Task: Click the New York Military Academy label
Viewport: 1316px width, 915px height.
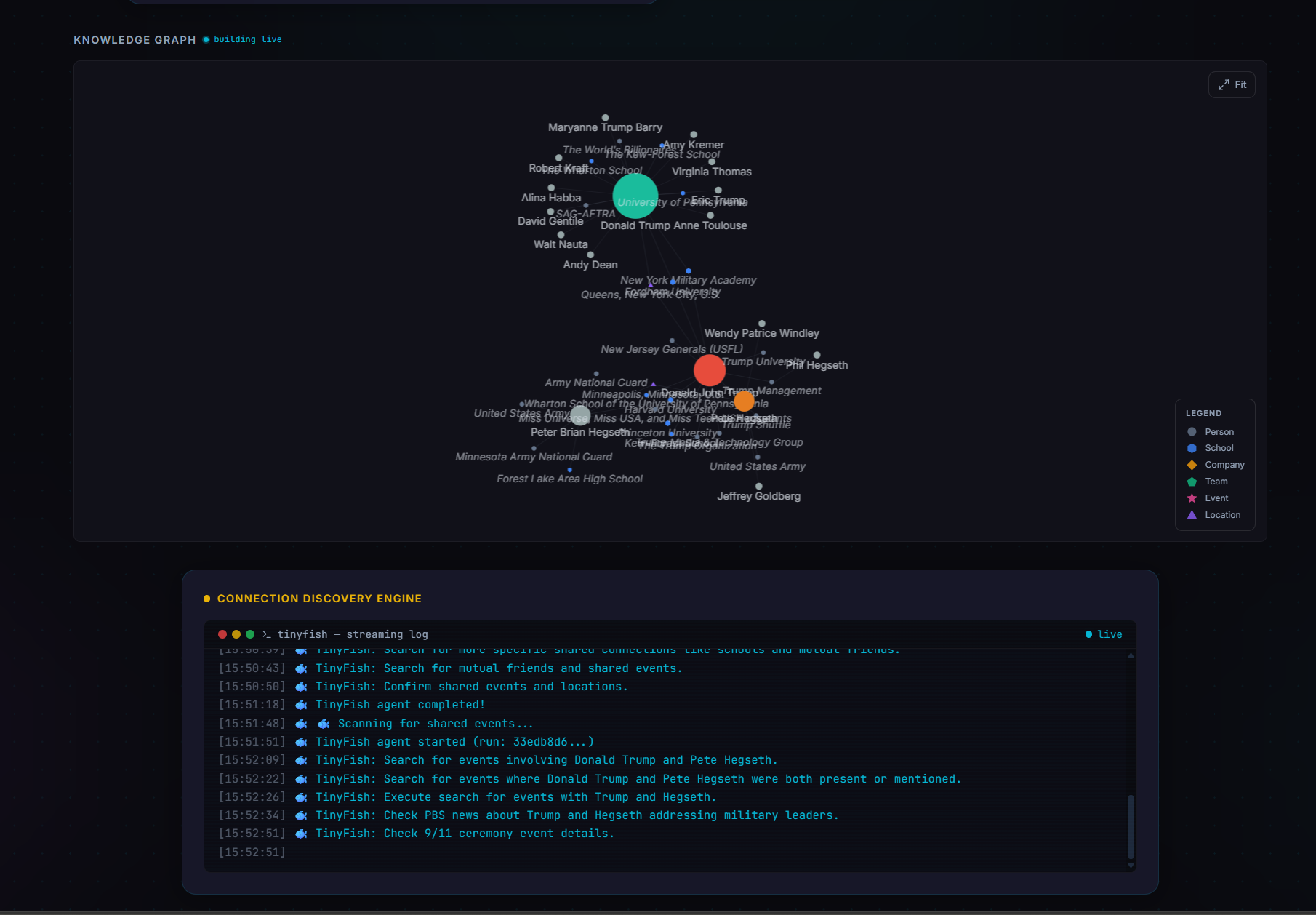Action: click(689, 280)
